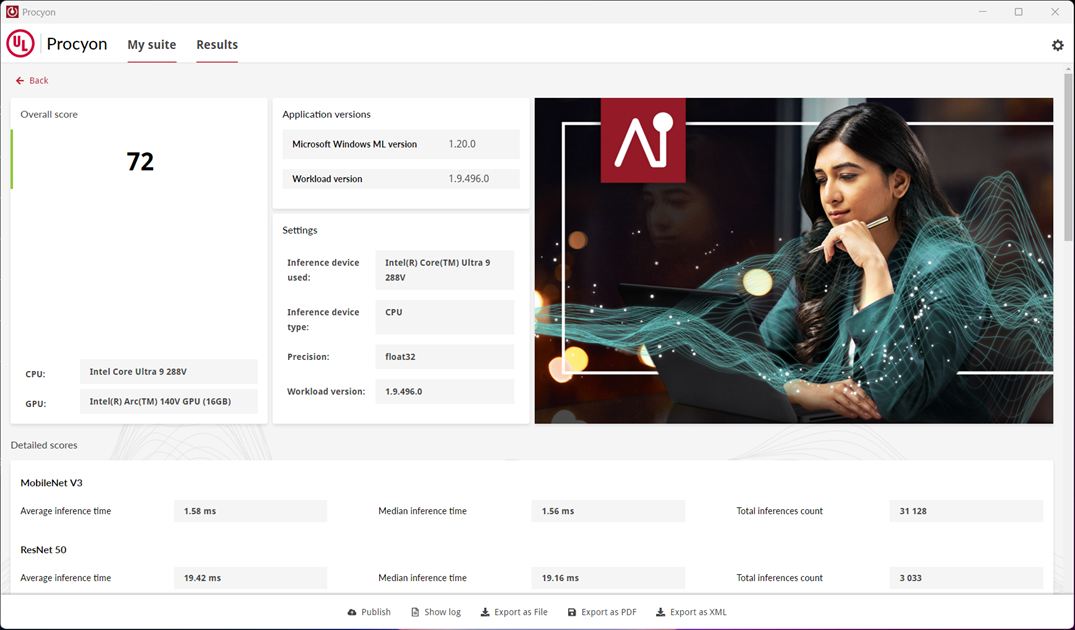Switch to the My suite tab
The width and height of the screenshot is (1075, 630).
(x=152, y=45)
